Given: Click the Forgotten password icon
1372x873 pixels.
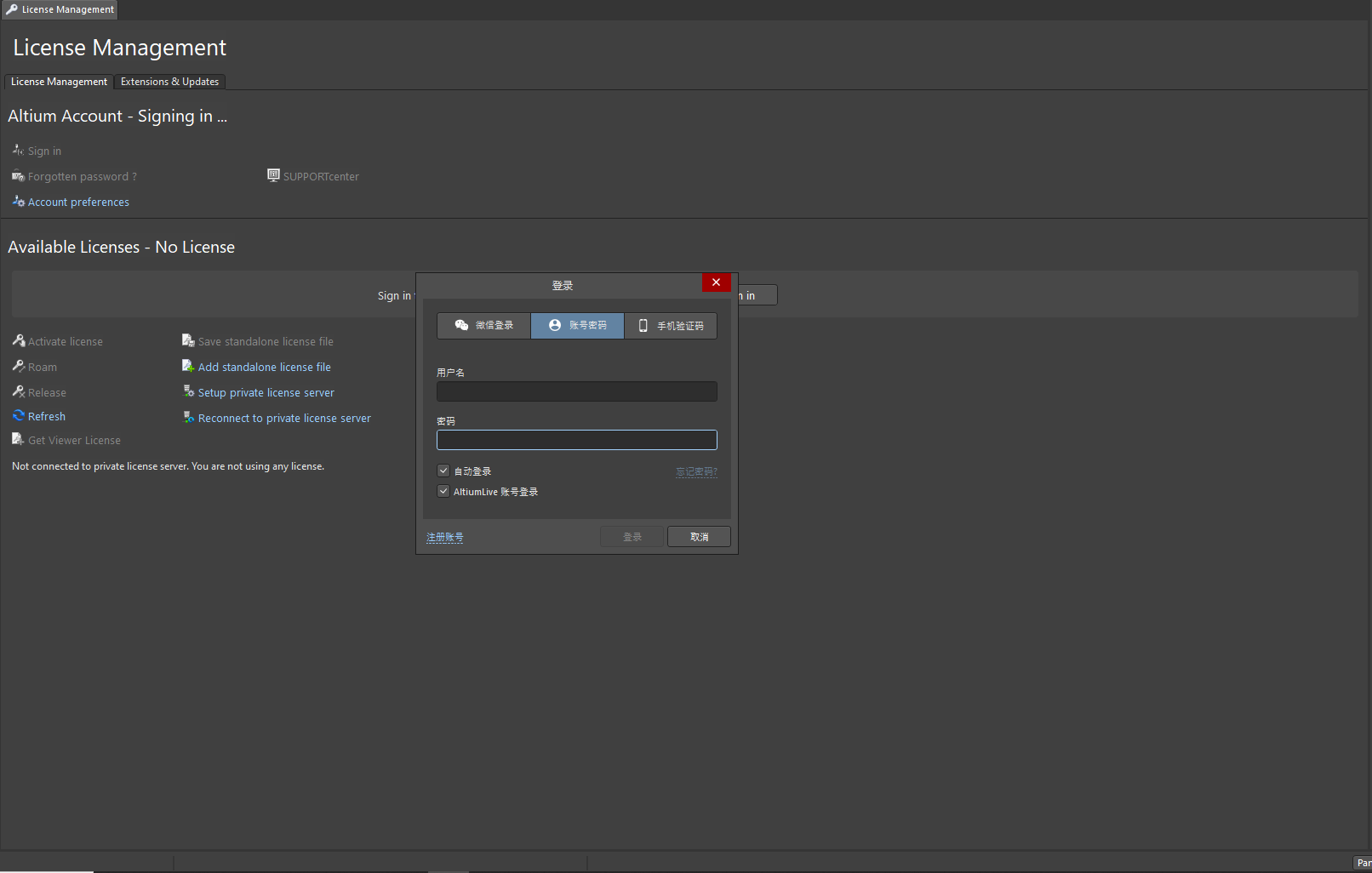Looking at the screenshot, I should tap(18, 176).
